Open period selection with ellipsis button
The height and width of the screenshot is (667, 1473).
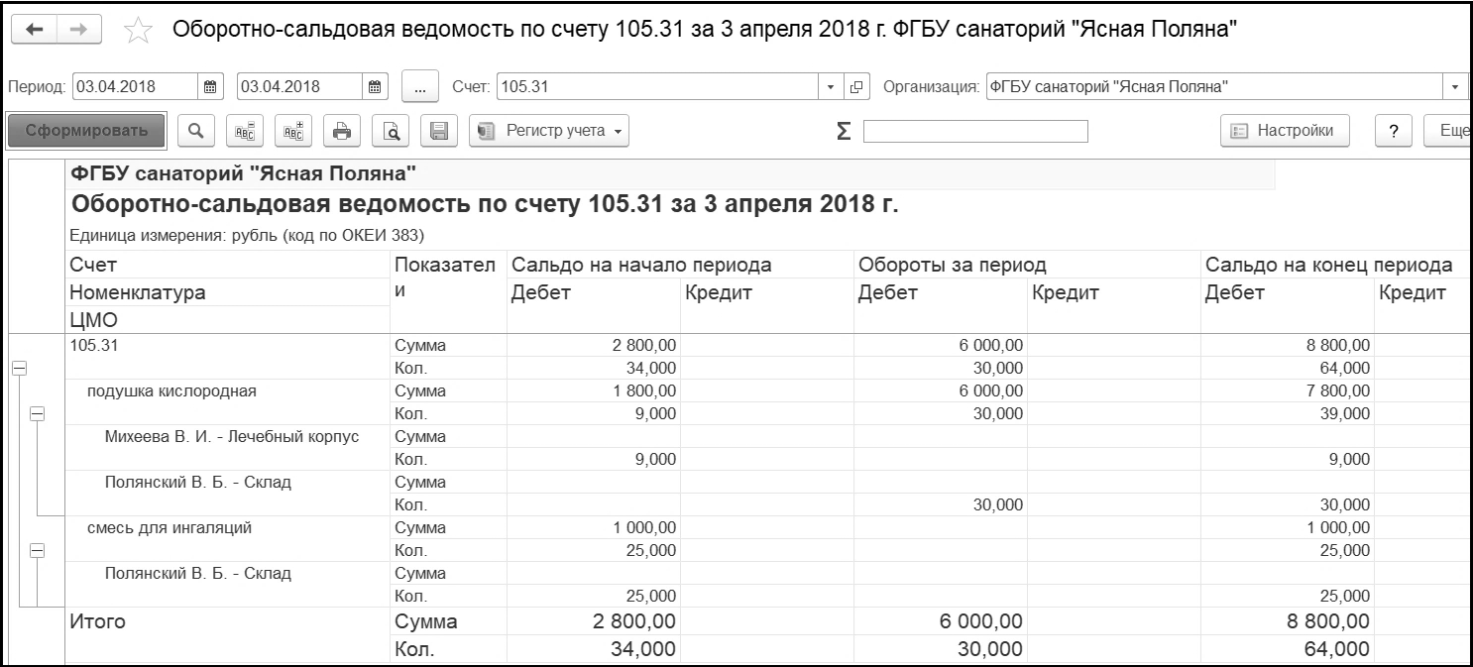419,85
